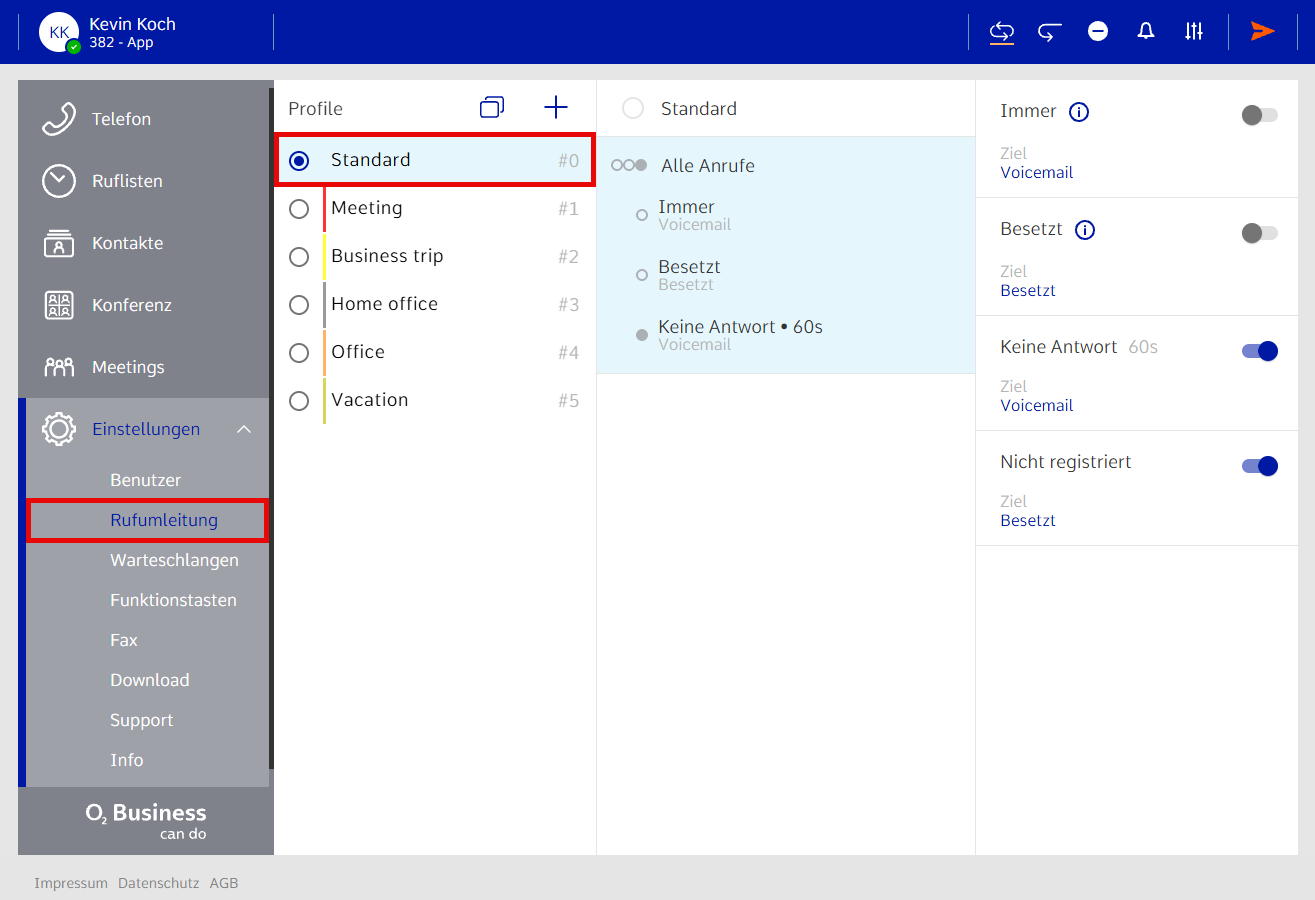Enable the Immer forwarding toggle
This screenshot has height=900, width=1315.
(1259, 115)
